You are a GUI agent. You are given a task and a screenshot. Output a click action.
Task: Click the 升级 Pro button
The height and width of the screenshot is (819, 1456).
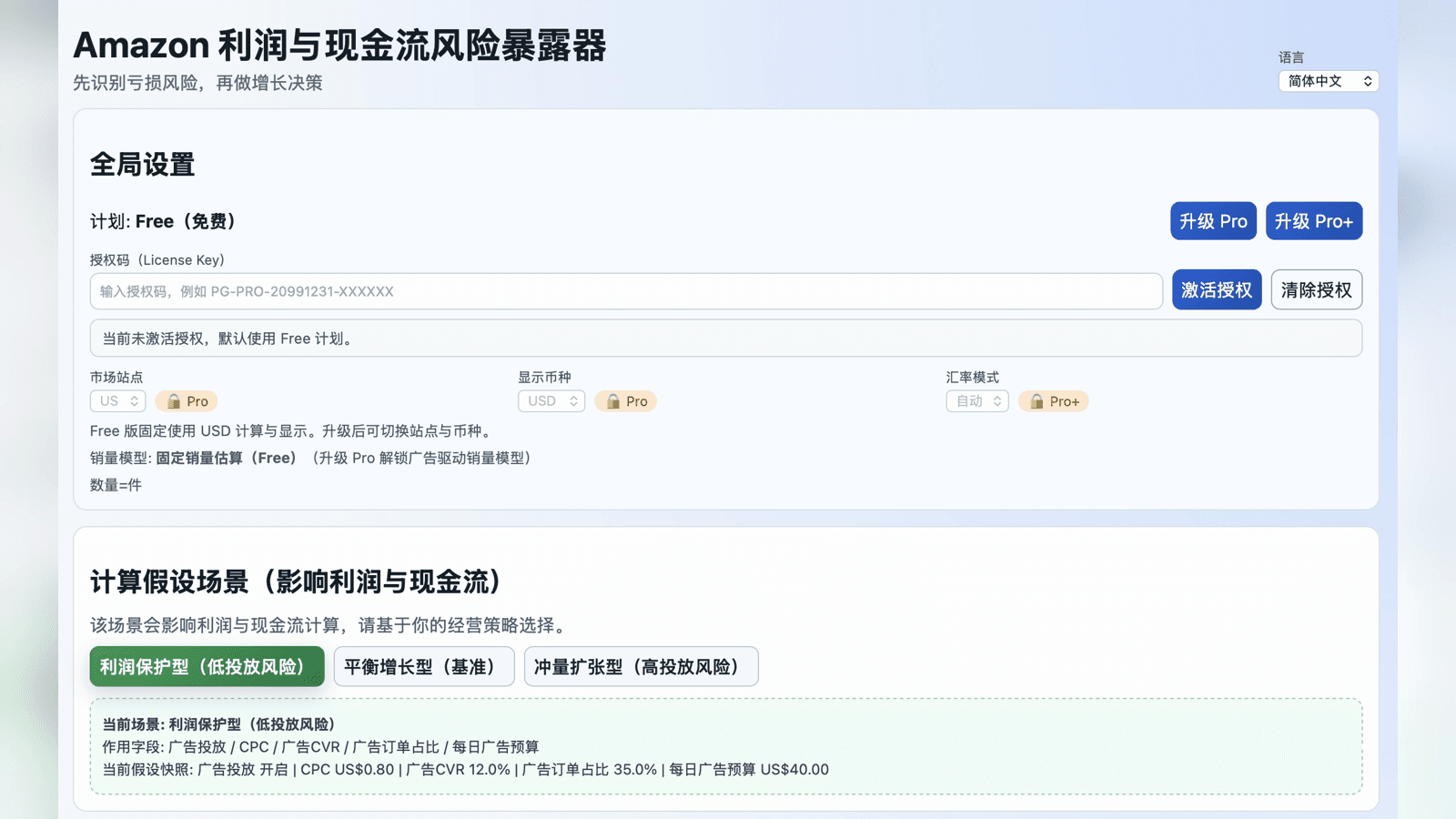tap(1213, 220)
